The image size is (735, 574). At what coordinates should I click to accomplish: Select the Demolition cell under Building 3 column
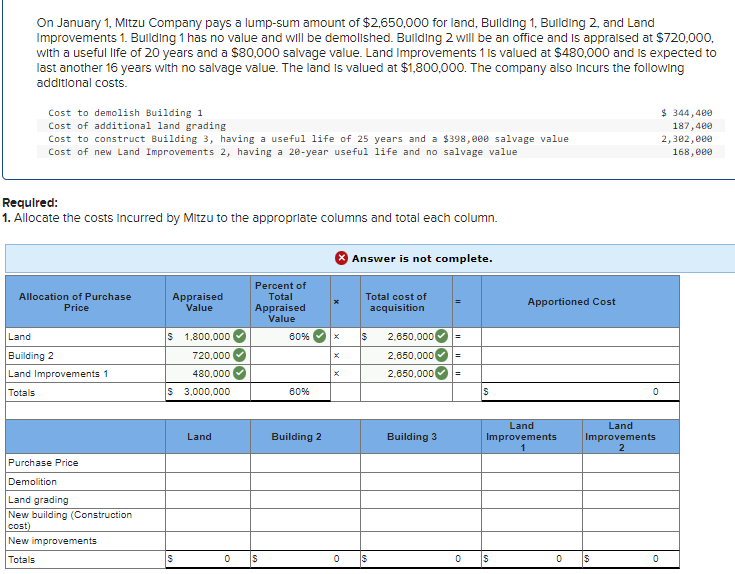click(x=420, y=482)
